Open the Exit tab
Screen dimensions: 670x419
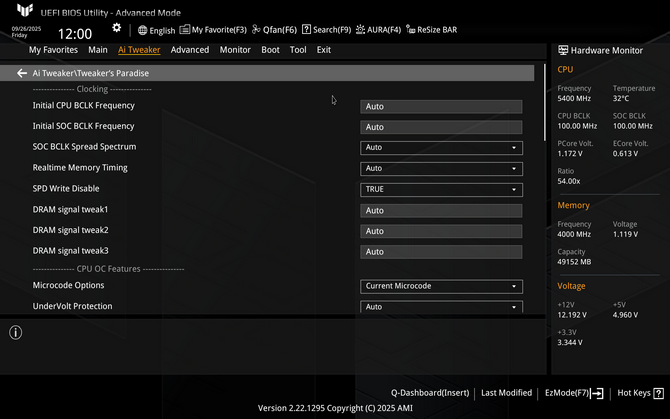click(x=323, y=50)
